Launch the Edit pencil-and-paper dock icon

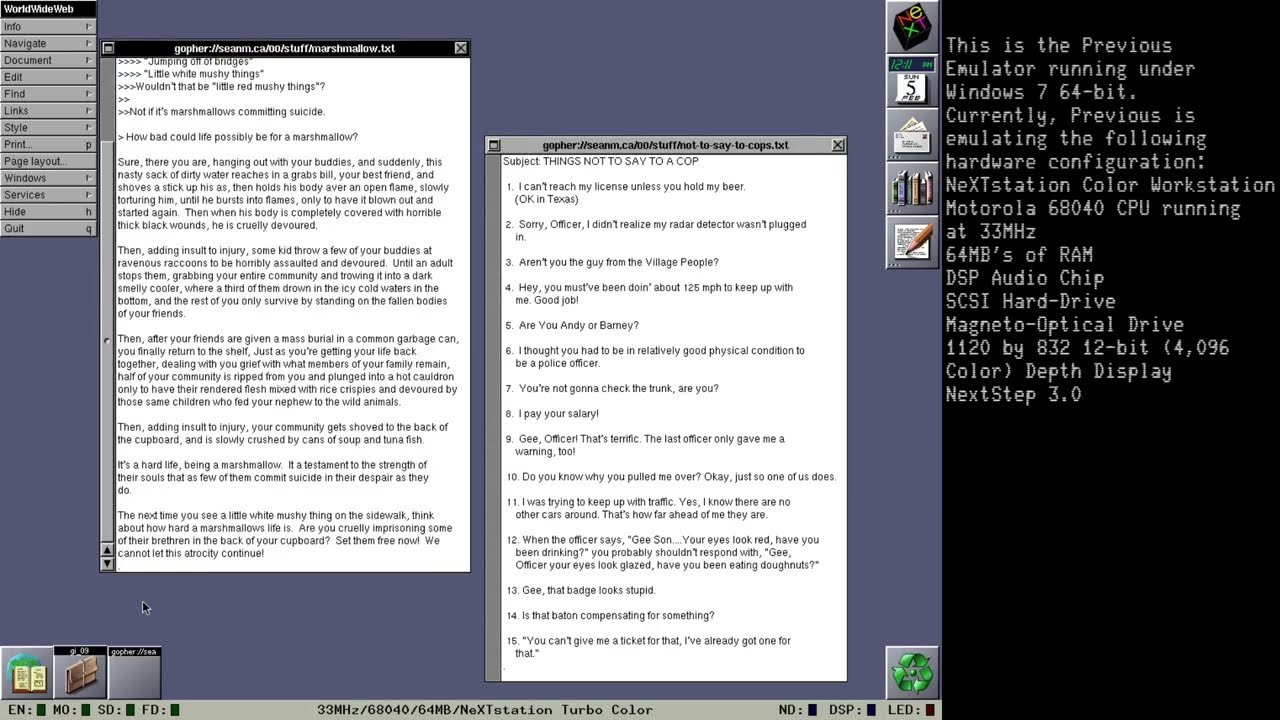click(x=912, y=243)
